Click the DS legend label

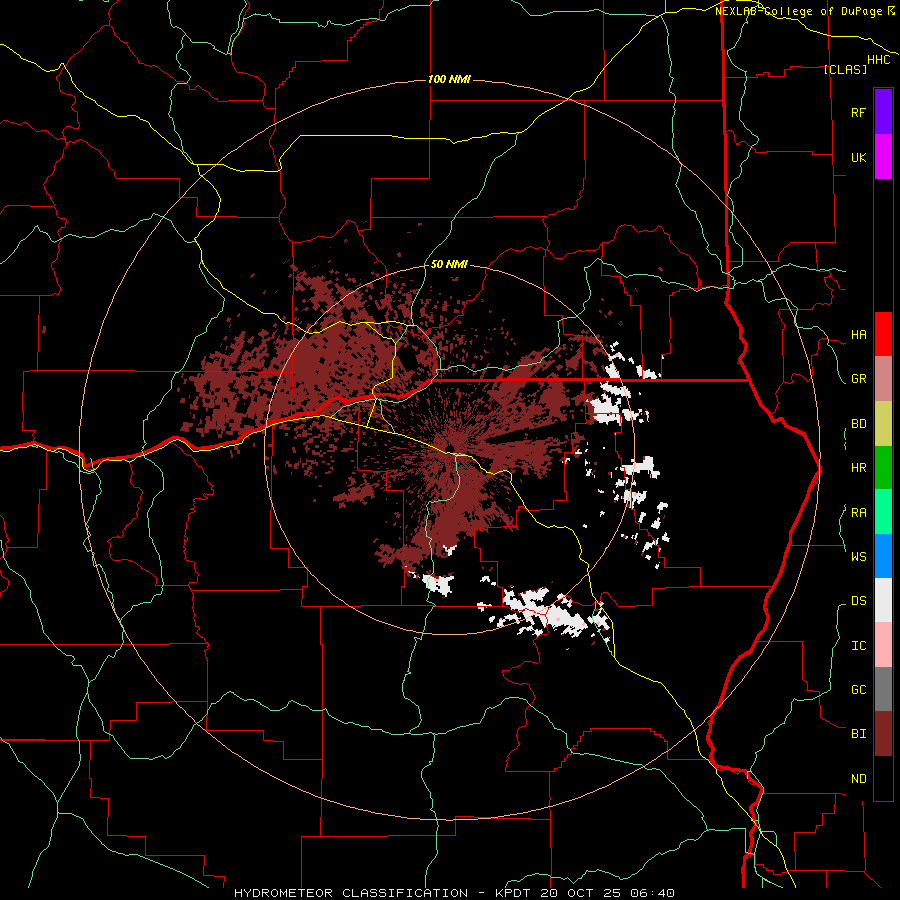858,601
